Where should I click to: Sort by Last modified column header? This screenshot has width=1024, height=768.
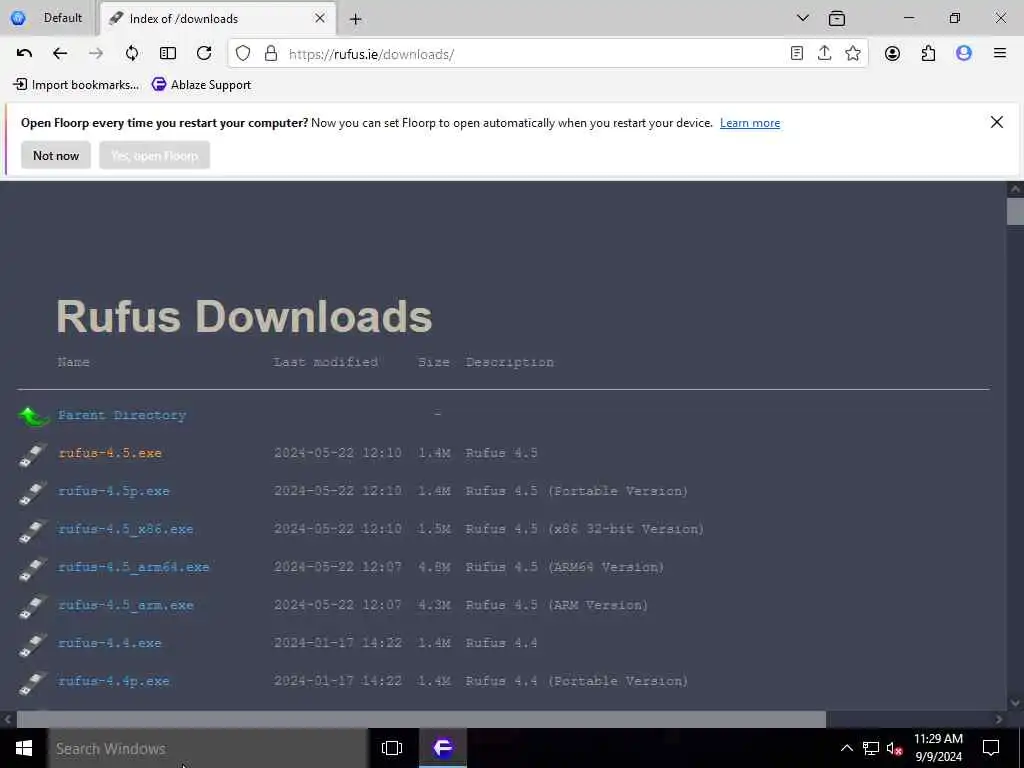coord(325,362)
